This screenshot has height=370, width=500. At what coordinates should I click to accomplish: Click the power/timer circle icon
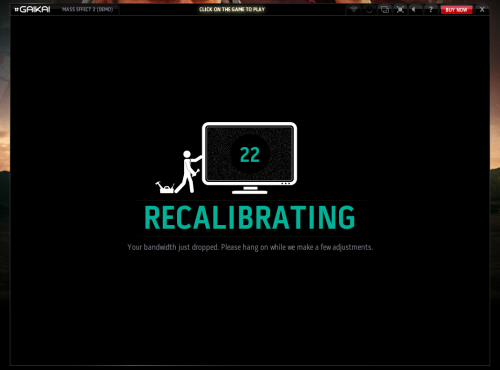(369, 9)
